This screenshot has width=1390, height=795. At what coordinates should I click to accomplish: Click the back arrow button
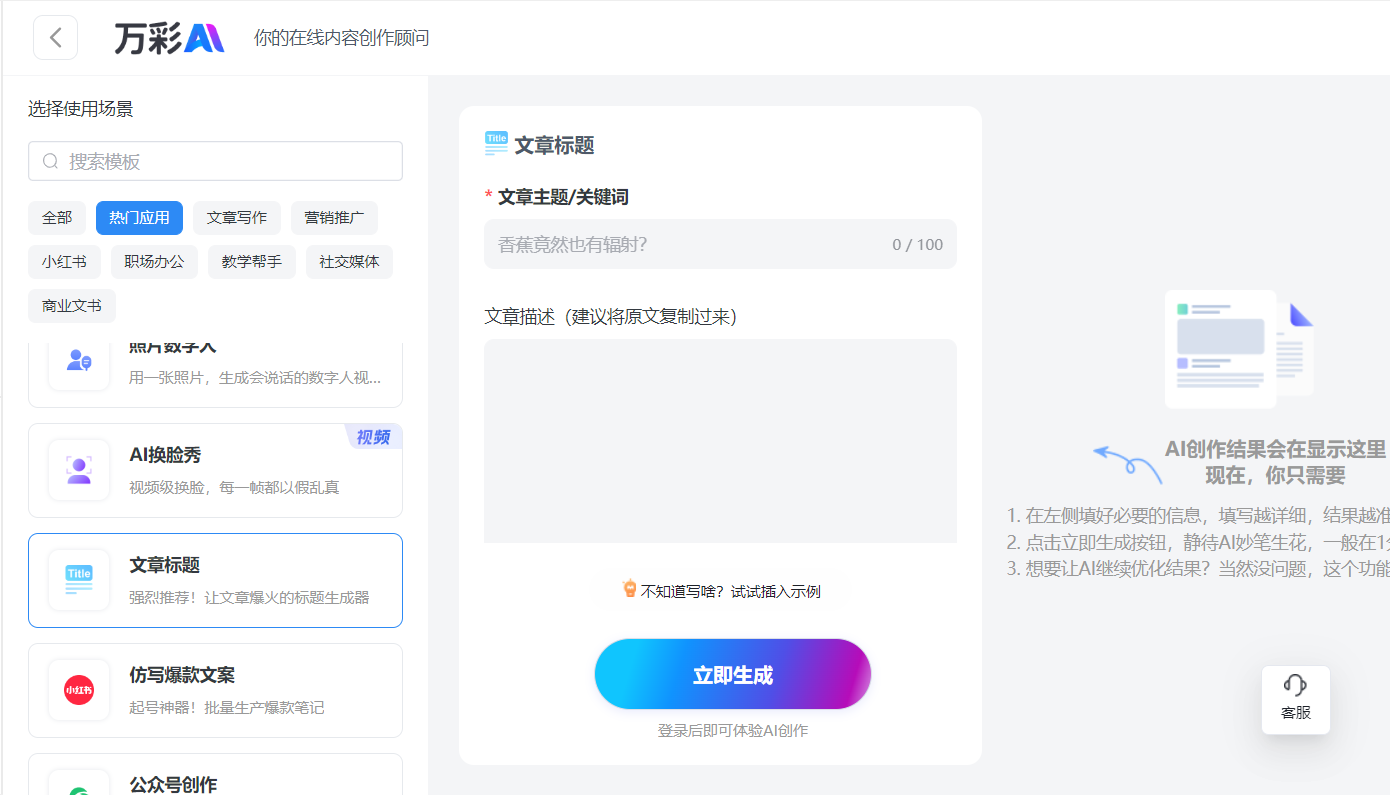click(x=55, y=38)
